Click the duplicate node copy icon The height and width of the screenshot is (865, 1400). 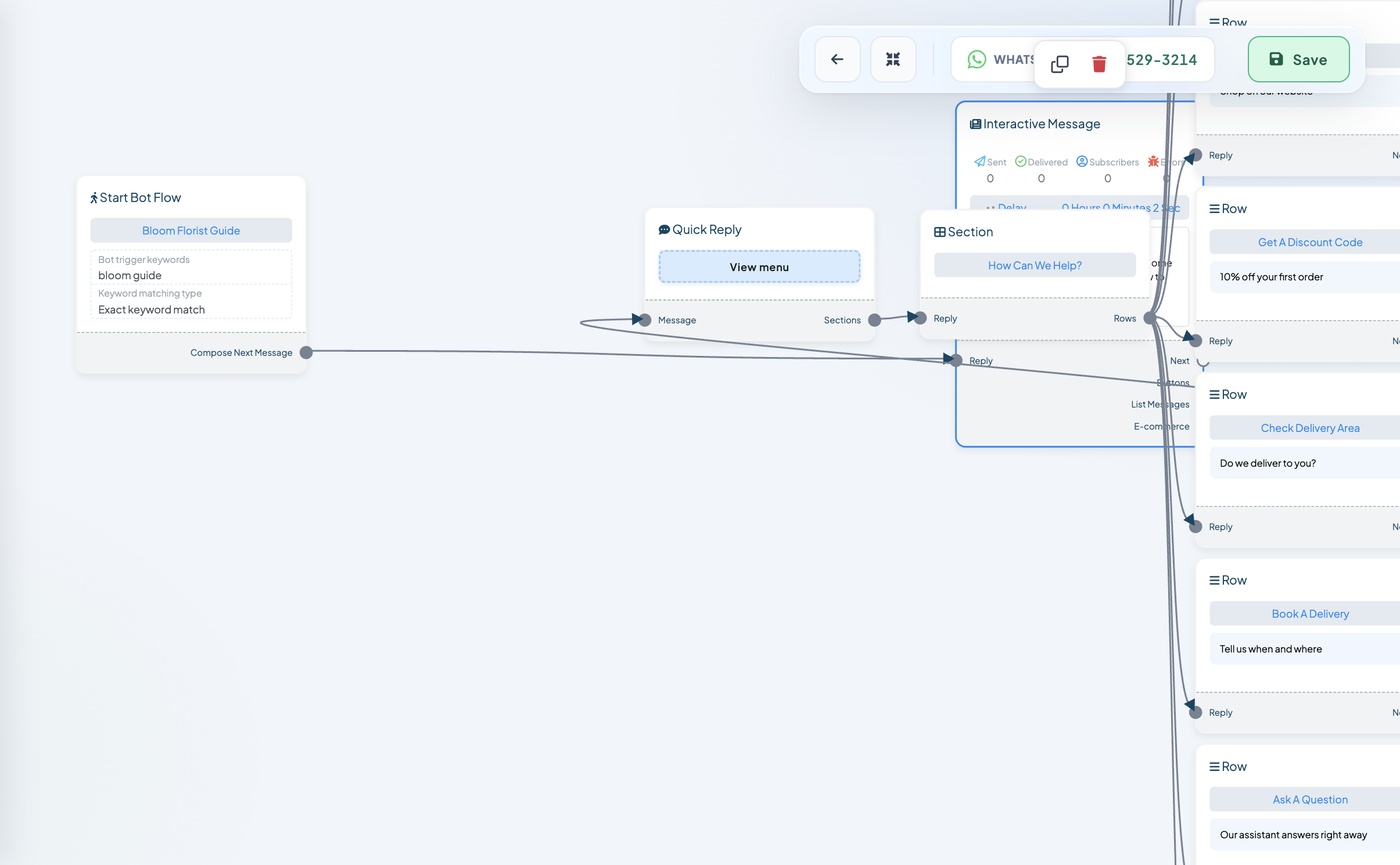[x=1060, y=64]
